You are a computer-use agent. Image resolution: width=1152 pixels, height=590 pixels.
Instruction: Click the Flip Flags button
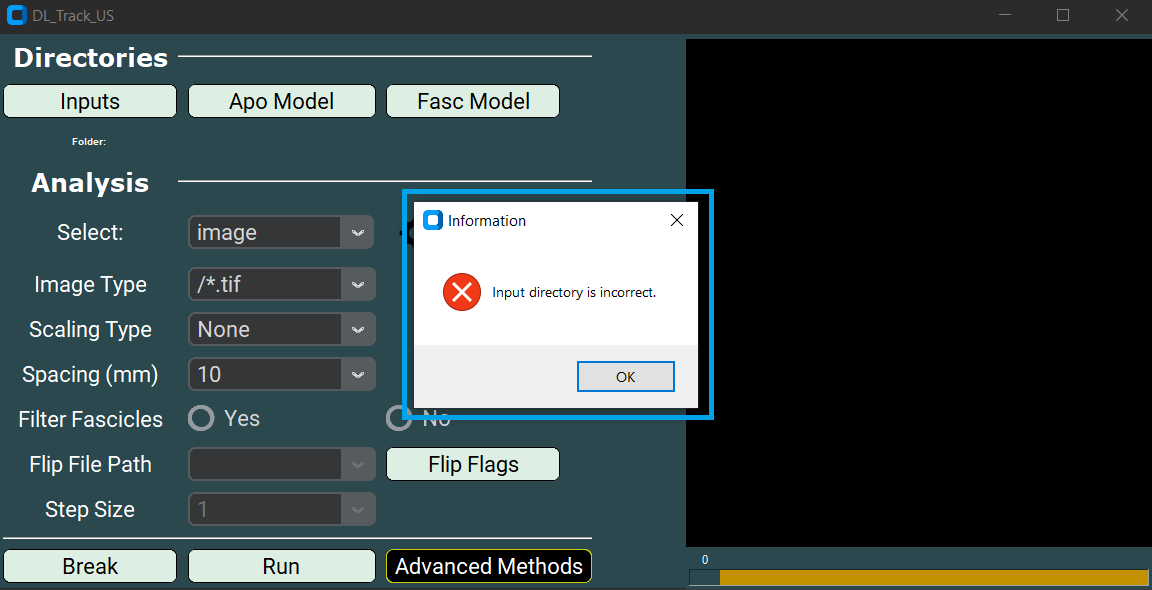(472, 464)
